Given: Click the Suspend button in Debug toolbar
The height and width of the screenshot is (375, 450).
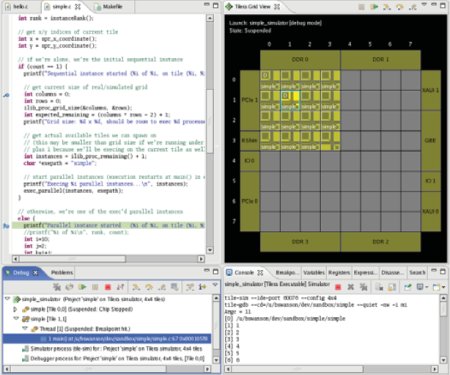Looking at the screenshot, I should point(95,287).
